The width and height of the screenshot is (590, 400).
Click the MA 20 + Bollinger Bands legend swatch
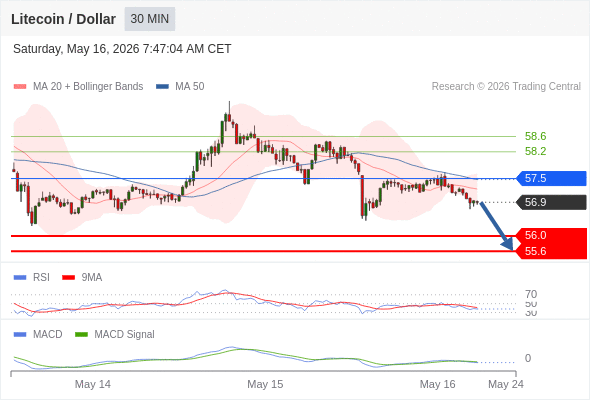pyautogui.click(x=20, y=87)
